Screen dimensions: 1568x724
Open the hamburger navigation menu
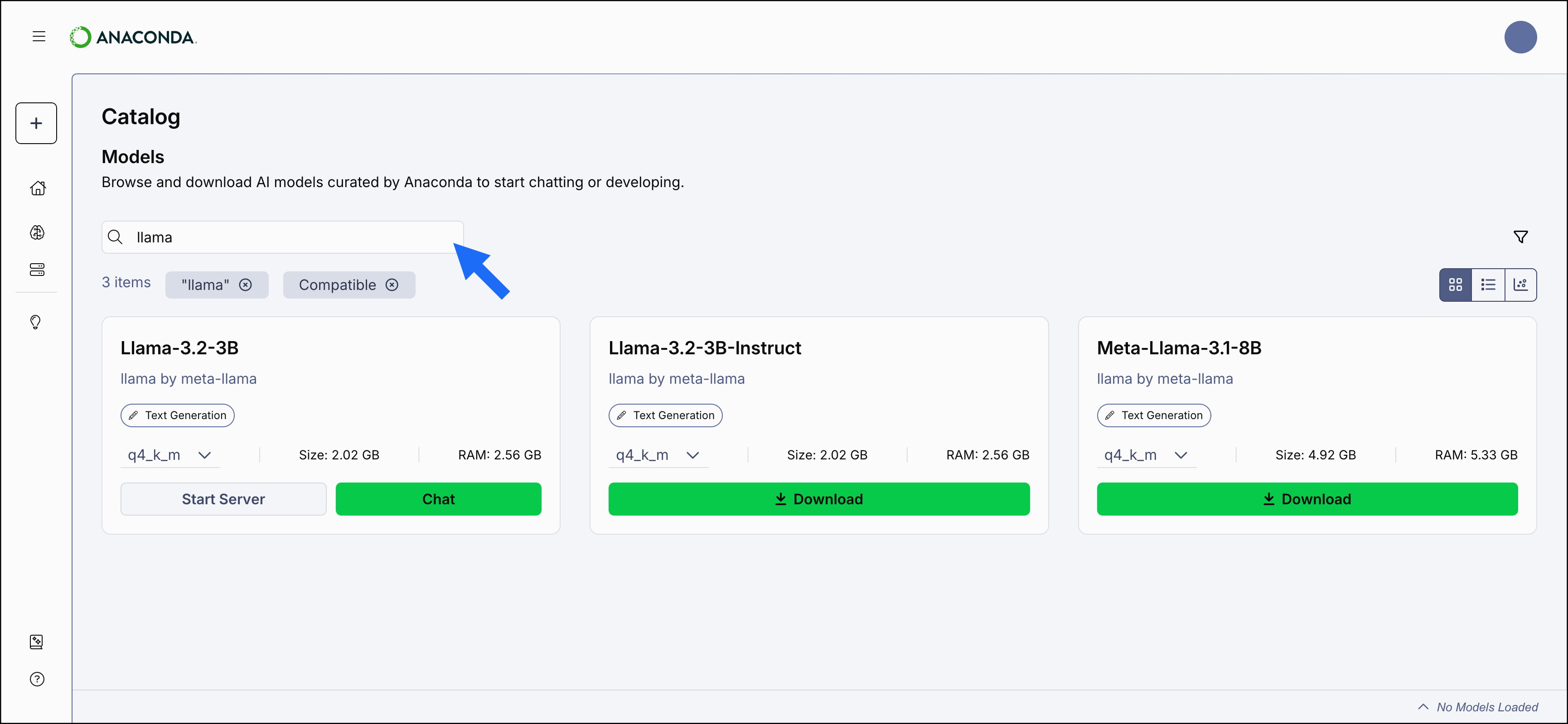coord(39,37)
